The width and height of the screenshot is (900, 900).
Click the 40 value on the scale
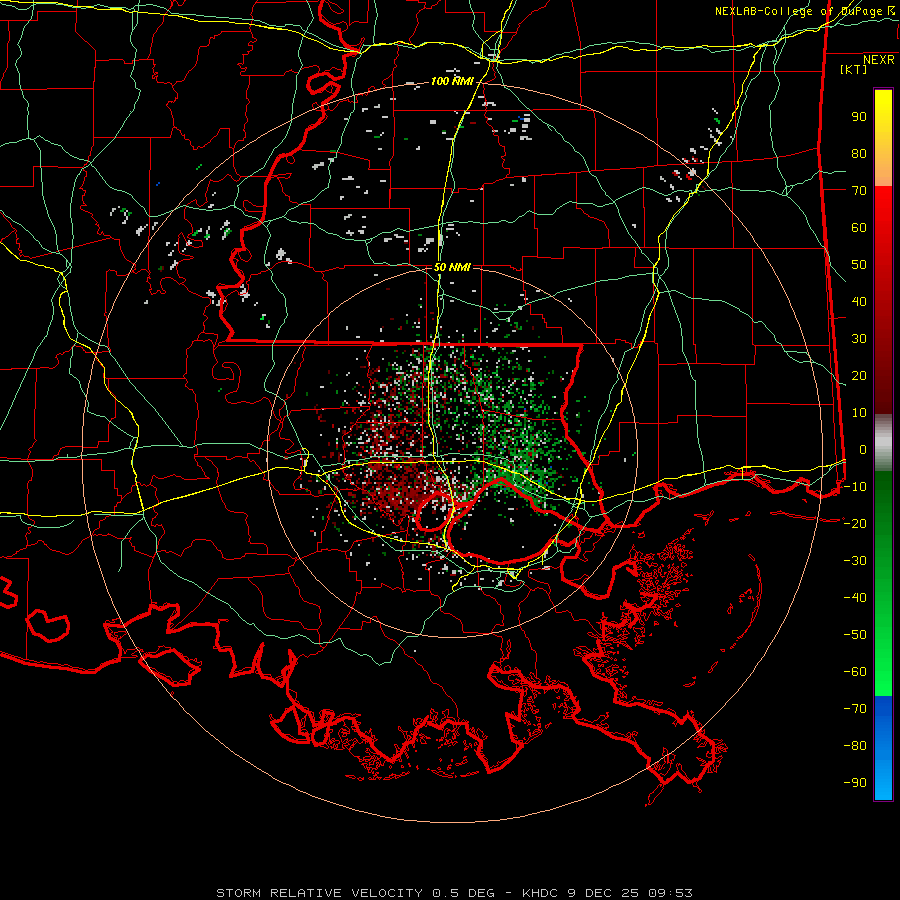click(x=859, y=302)
